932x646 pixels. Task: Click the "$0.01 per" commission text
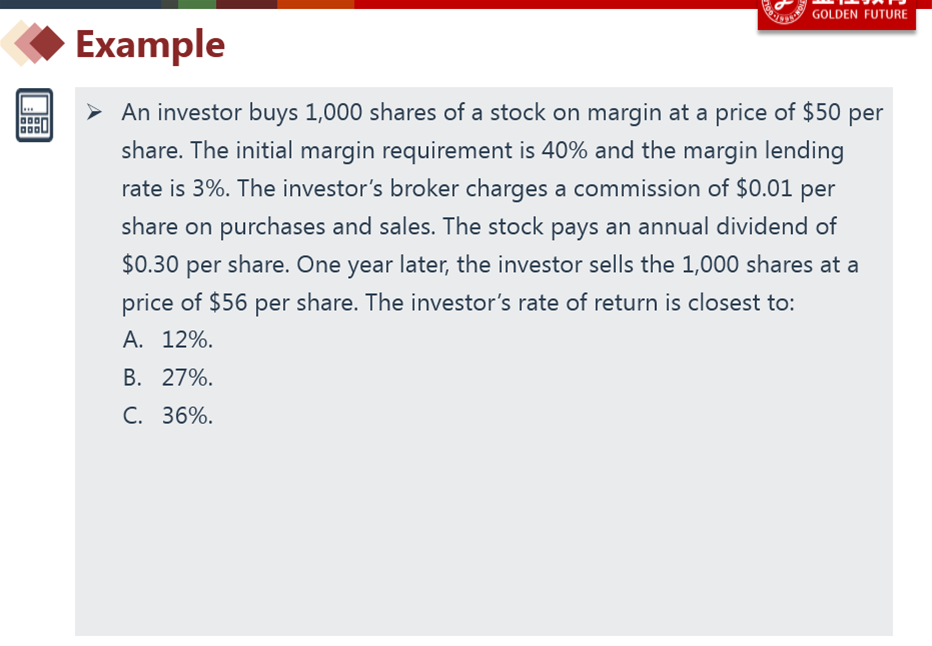pyautogui.click(x=785, y=189)
